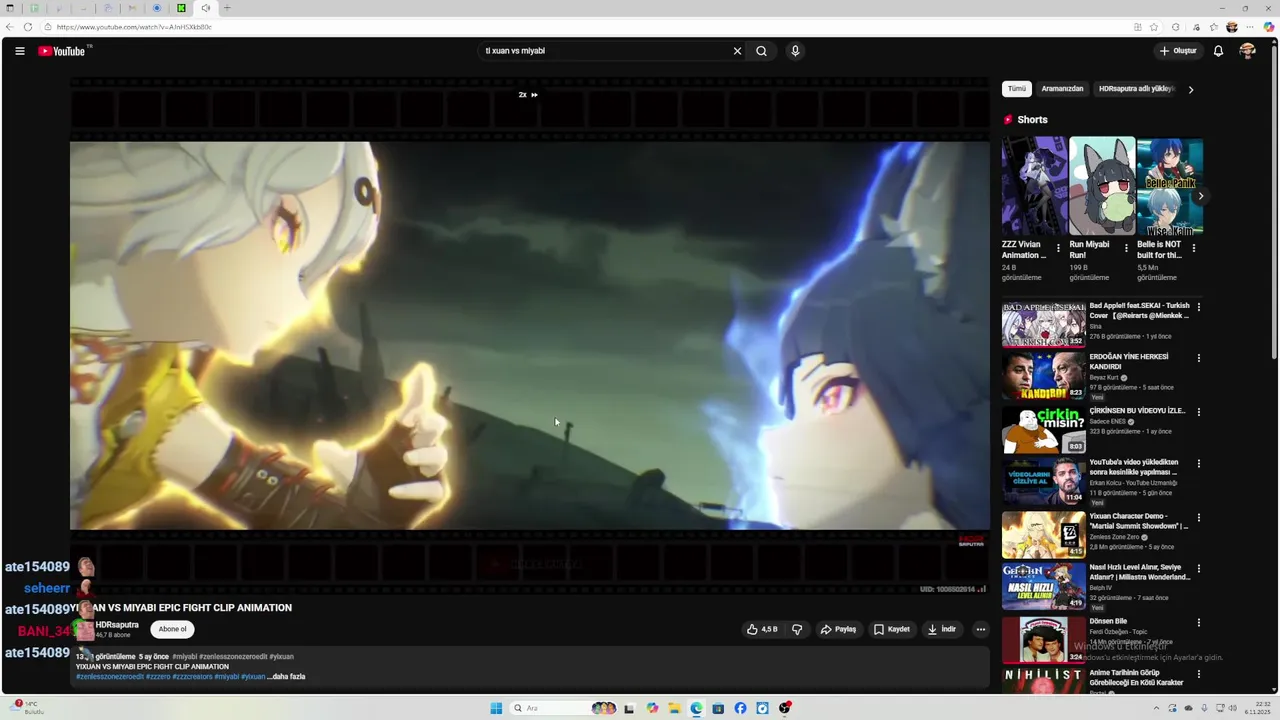Screen dimensions: 1280x720
Task: Open more actions ellipsis under video
Action: tap(980, 629)
